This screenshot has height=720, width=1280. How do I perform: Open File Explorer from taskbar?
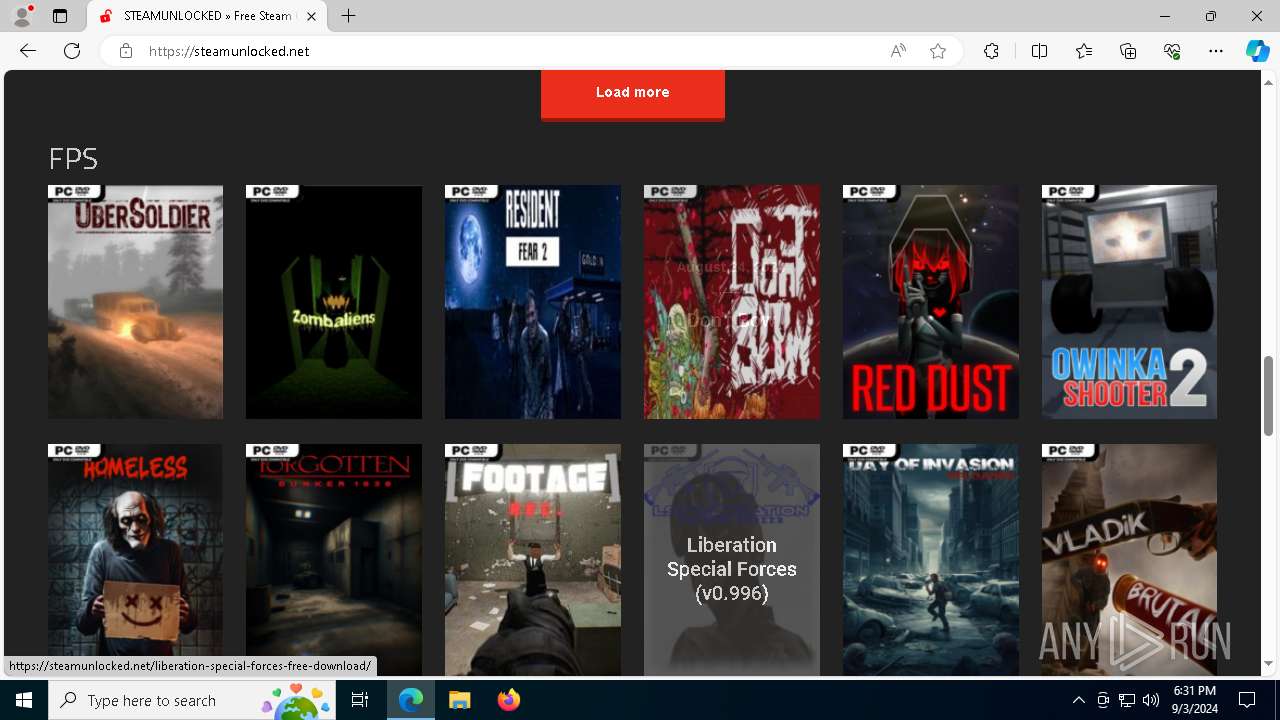pyautogui.click(x=459, y=700)
